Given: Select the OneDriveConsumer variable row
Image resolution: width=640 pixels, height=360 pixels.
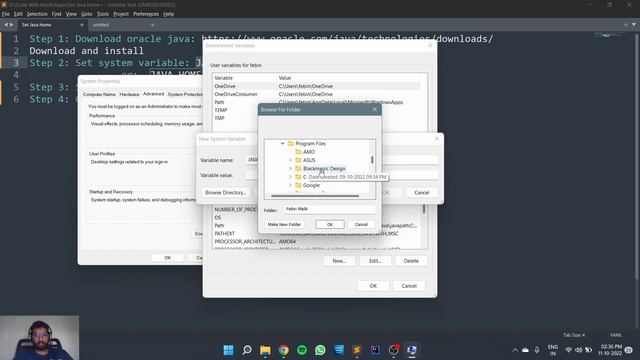Looking at the screenshot, I should pyautogui.click(x=316, y=94).
